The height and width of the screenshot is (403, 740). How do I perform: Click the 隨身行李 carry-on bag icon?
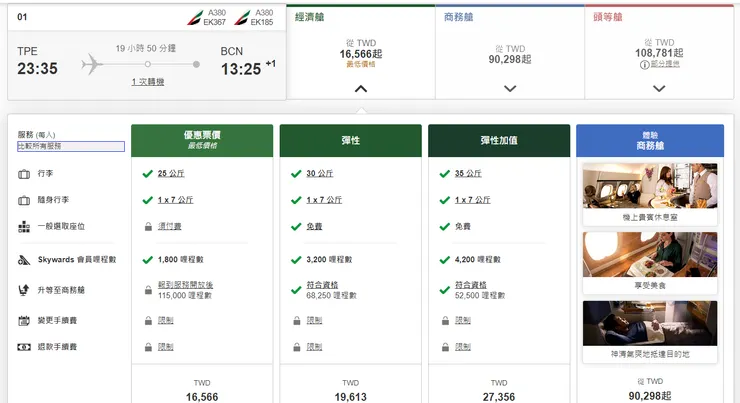click(23, 200)
